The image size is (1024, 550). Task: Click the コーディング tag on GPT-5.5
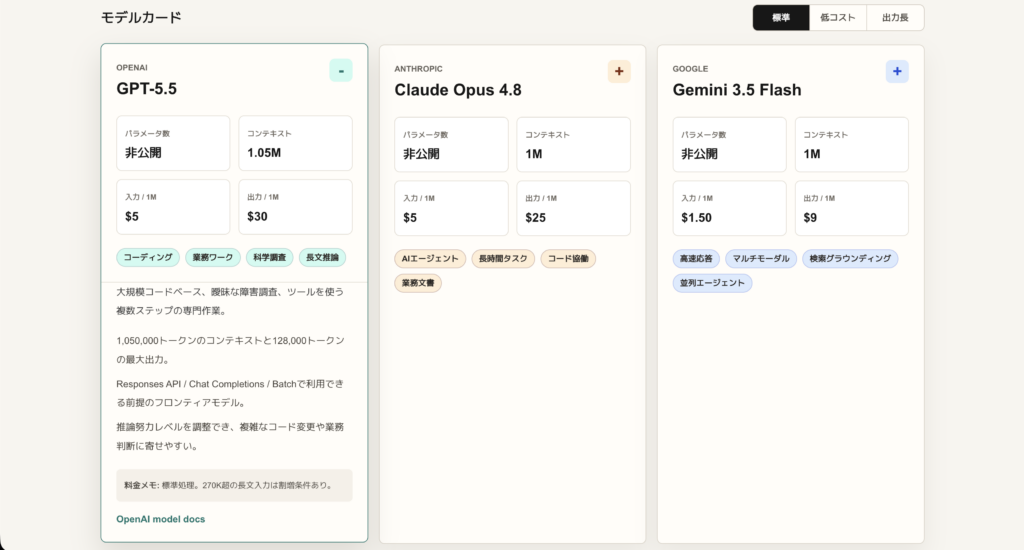[x=148, y=257]
